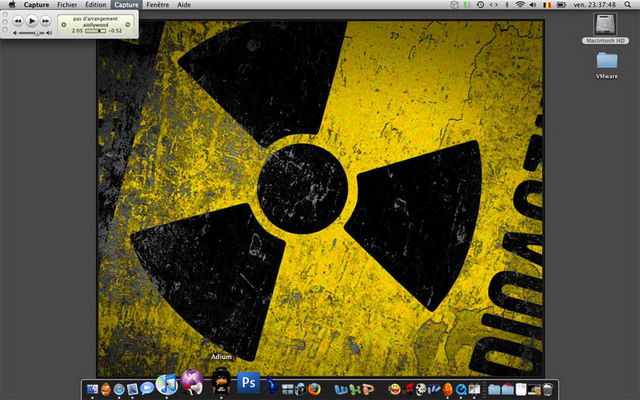Screen dimensions: 640x400
Task: Open the Édition menu
Action: coord(96,5)
